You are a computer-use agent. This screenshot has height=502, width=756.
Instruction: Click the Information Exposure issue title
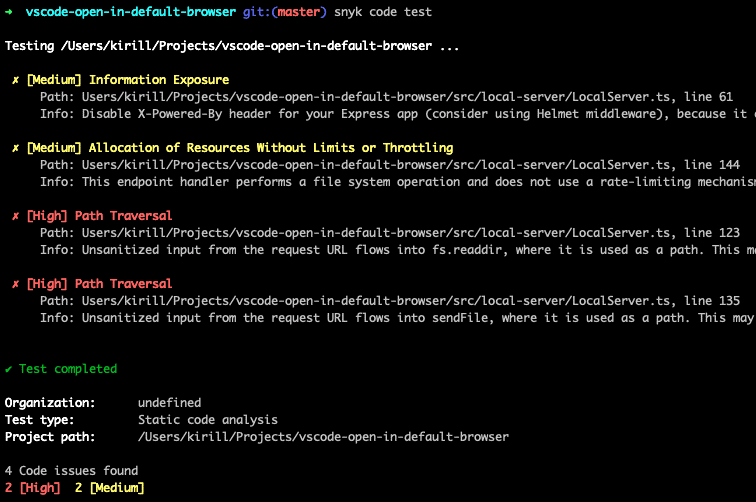tap(159, 80)
